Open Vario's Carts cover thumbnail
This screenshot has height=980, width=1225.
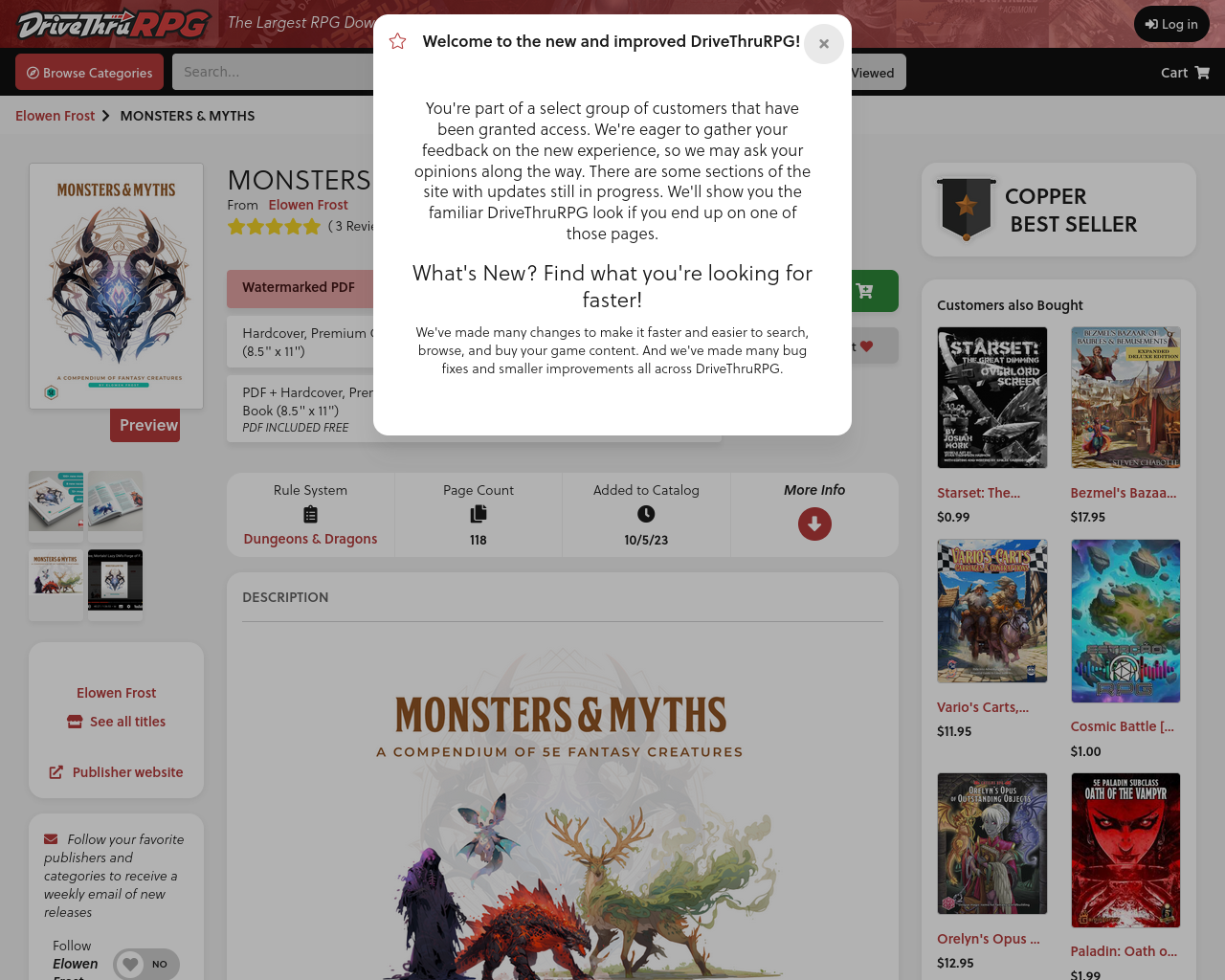point(992,611)
